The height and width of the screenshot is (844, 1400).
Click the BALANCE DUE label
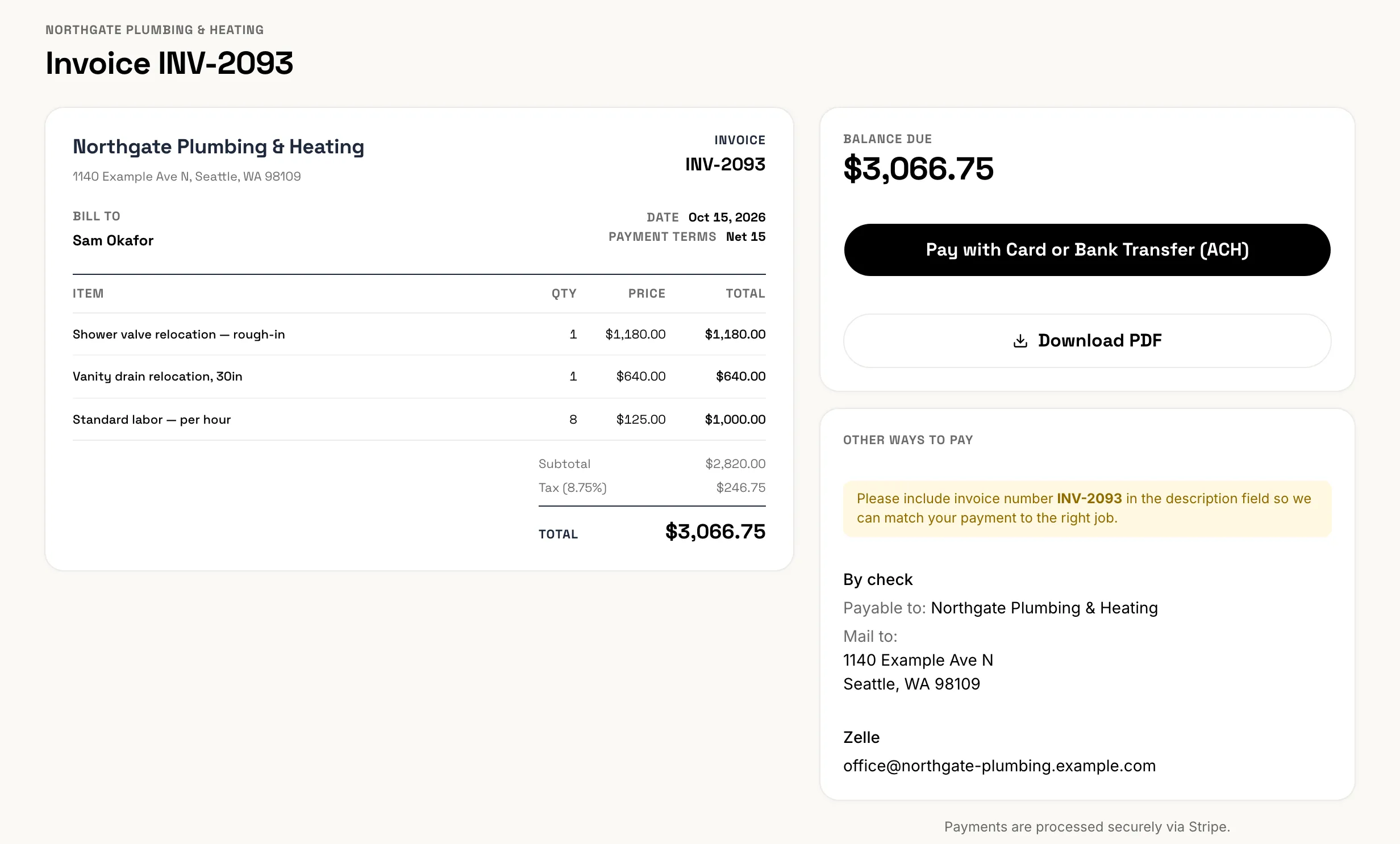coord(888,139)
